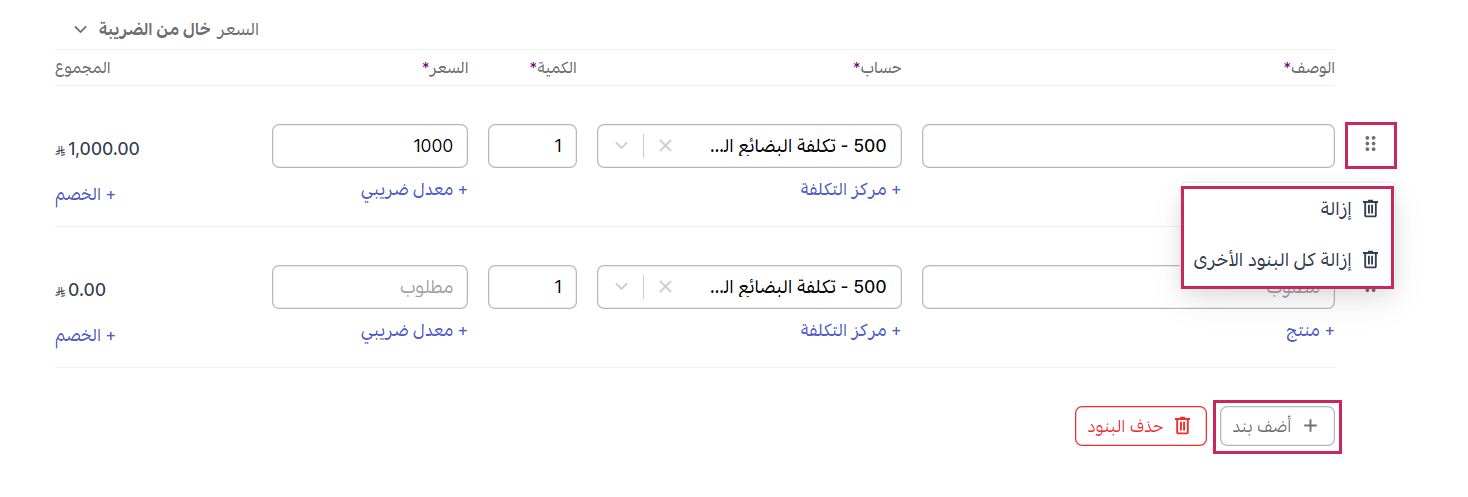The image size is (1468, 497).
Task: Clear first row account with X icon
Action: point(665,146)
